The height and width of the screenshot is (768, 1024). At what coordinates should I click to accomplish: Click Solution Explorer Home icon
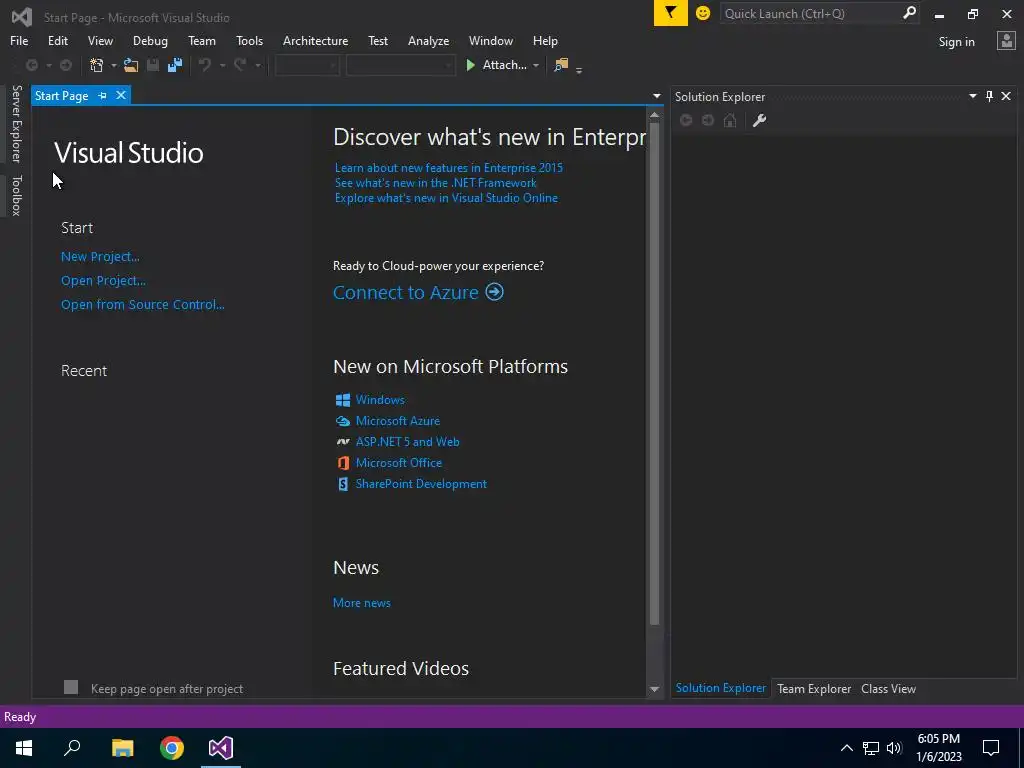730,120
